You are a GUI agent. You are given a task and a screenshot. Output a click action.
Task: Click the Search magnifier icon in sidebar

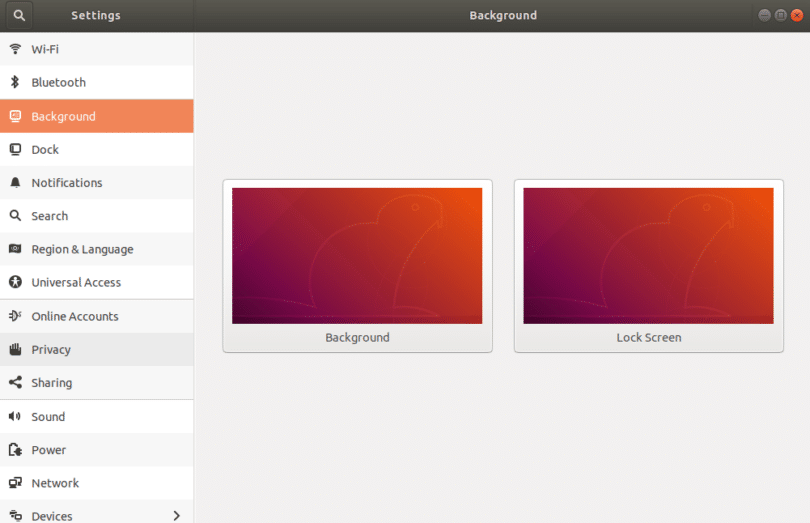pyautogui.click(x=15, y=216)
